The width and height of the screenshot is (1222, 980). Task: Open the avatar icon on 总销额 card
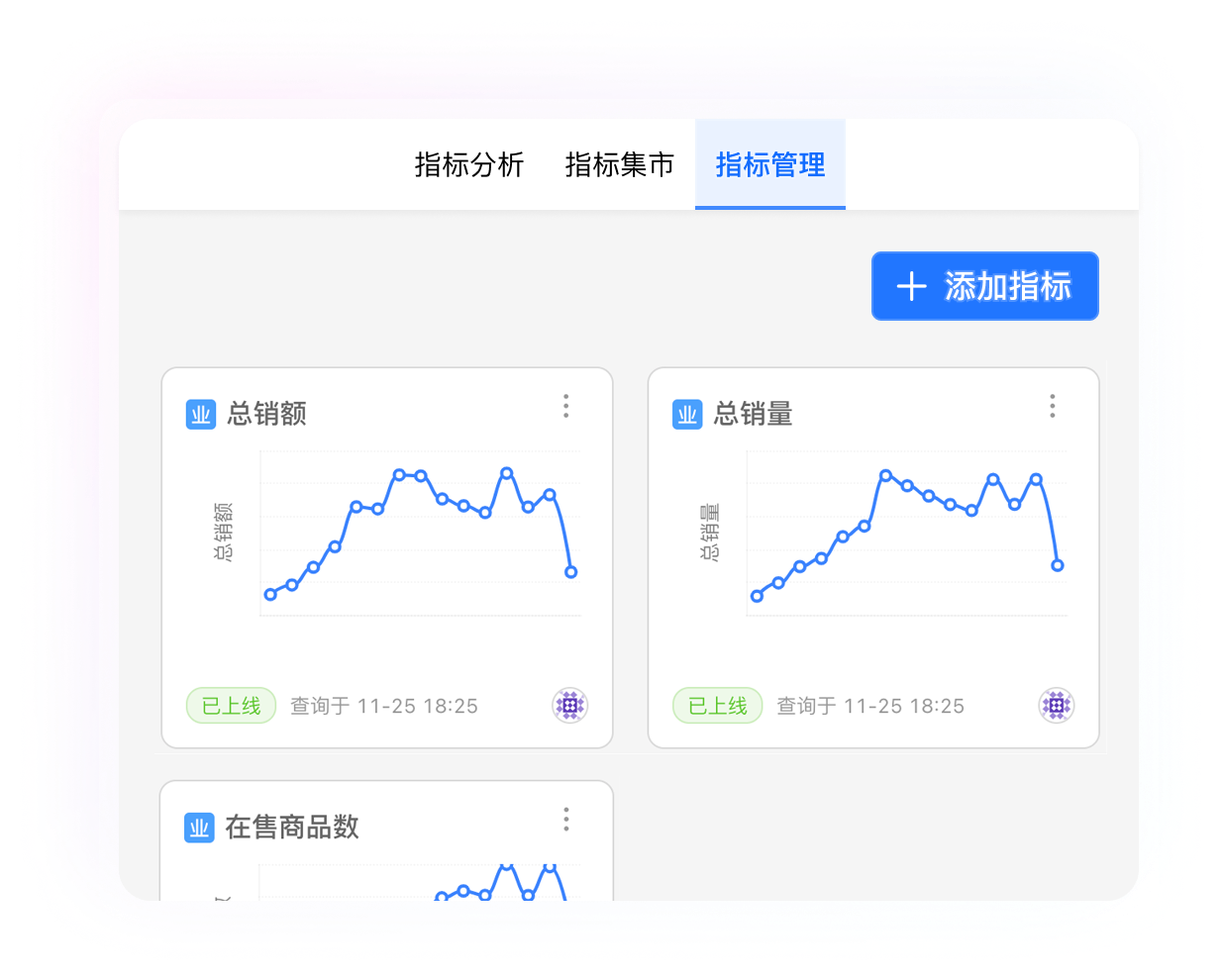point(569,706)
